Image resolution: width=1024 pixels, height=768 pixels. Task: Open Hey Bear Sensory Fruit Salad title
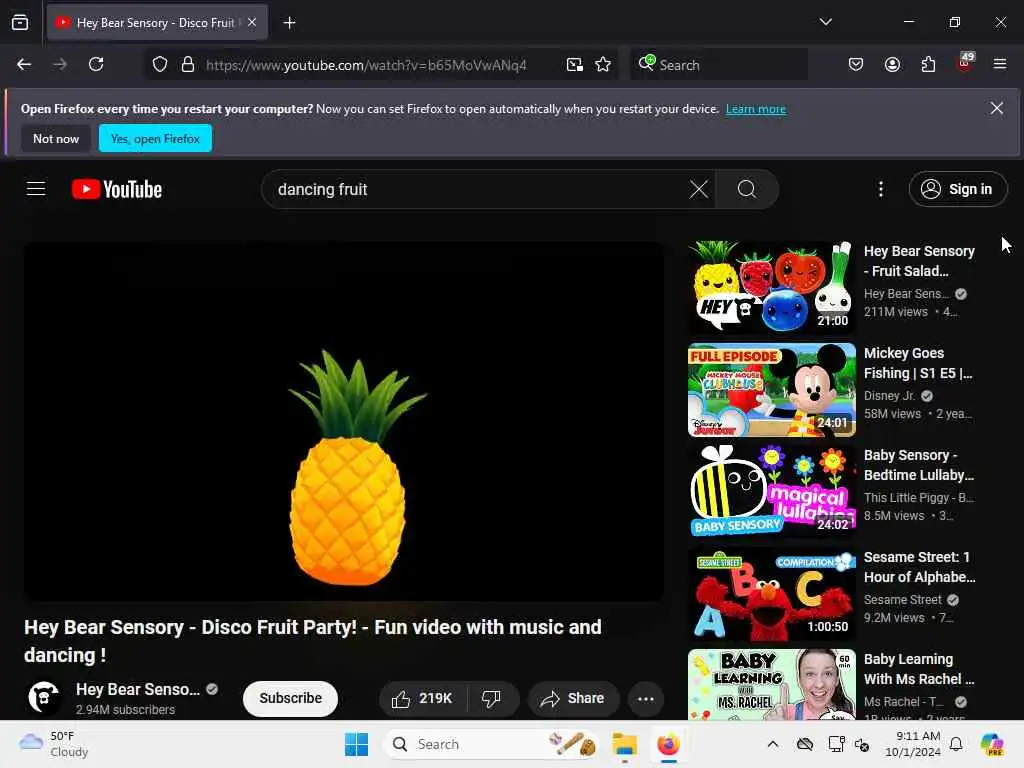click(920, 261)
